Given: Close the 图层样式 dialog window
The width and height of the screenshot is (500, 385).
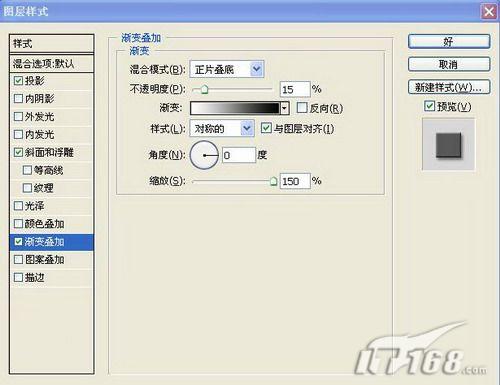Looking at the screenshot, I should tap(489, 12).
